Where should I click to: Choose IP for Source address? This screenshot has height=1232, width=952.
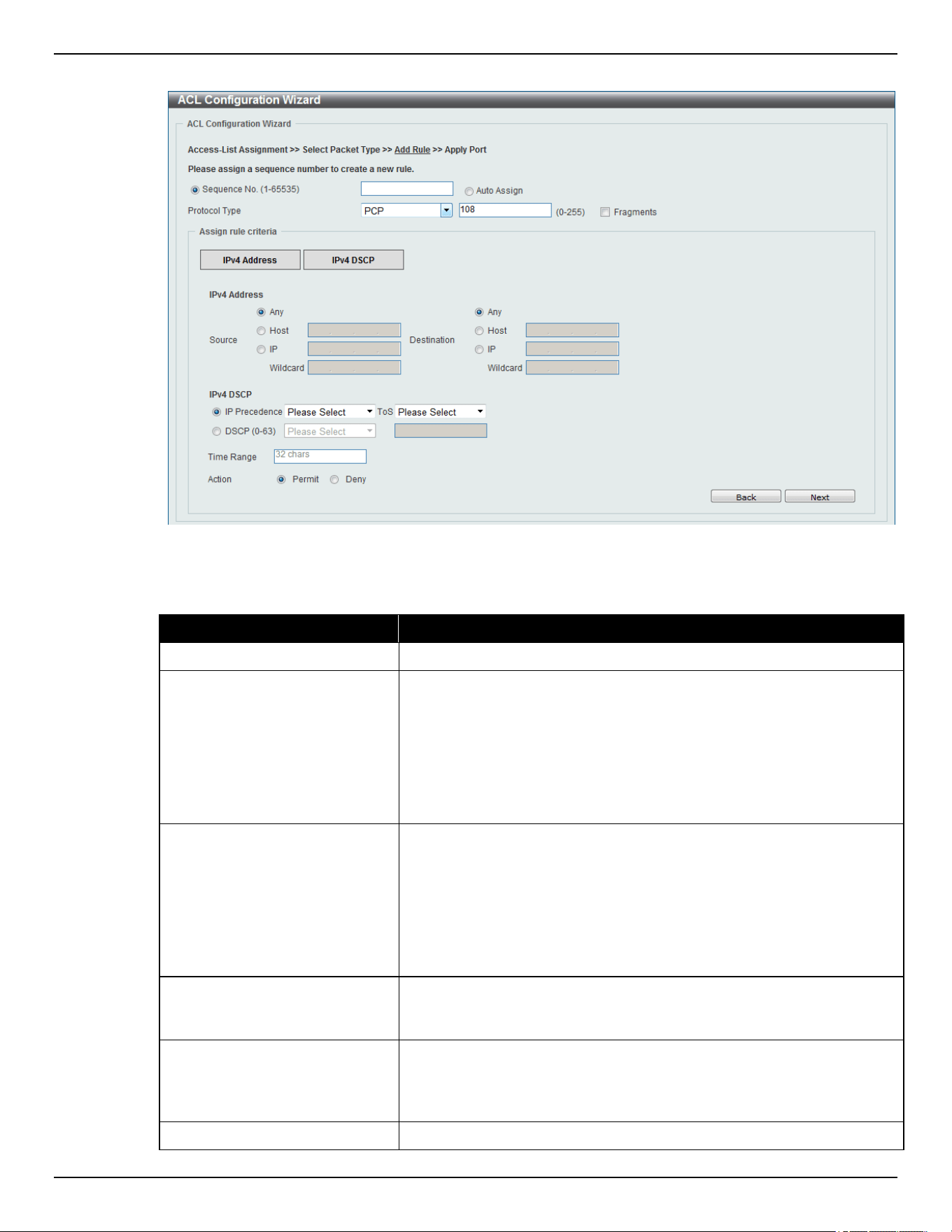(x=261, y=350)
